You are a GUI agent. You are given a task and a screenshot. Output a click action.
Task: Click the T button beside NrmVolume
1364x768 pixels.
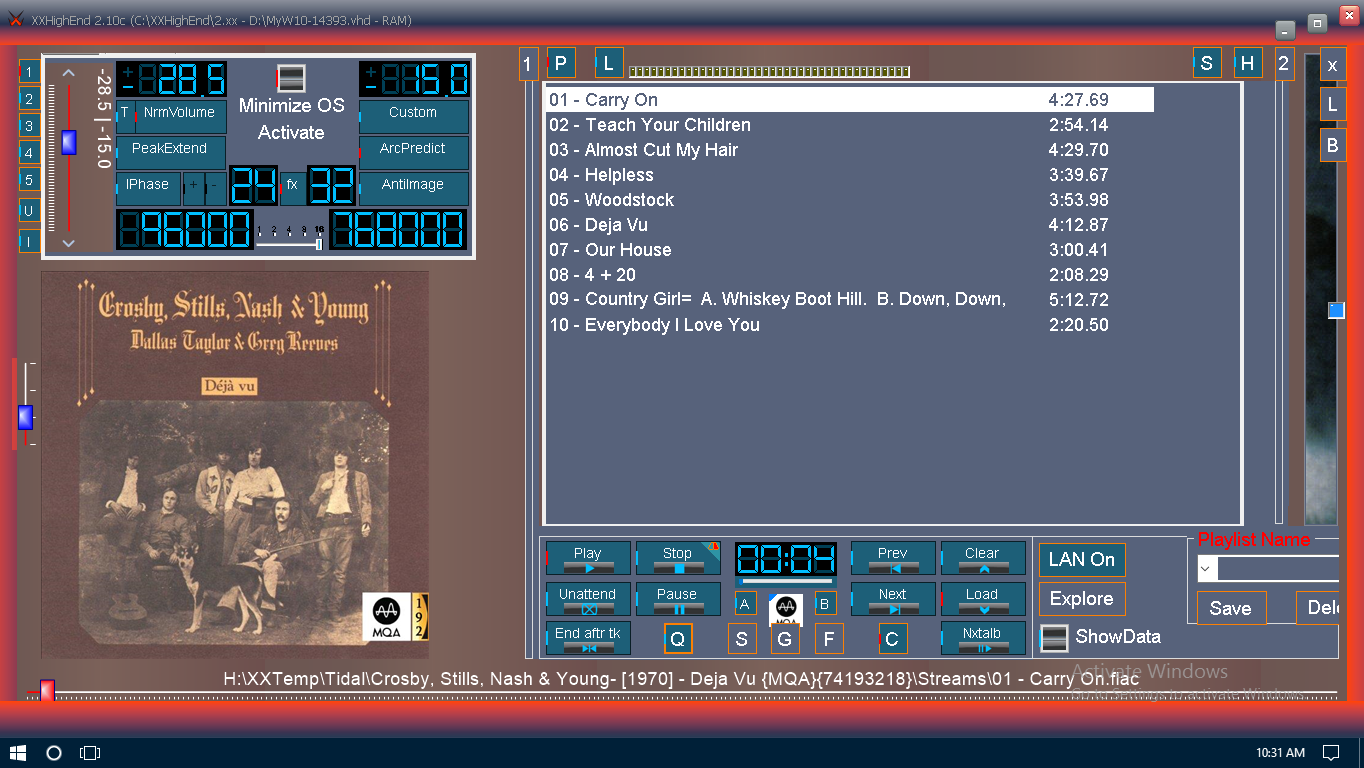point(125,116)
